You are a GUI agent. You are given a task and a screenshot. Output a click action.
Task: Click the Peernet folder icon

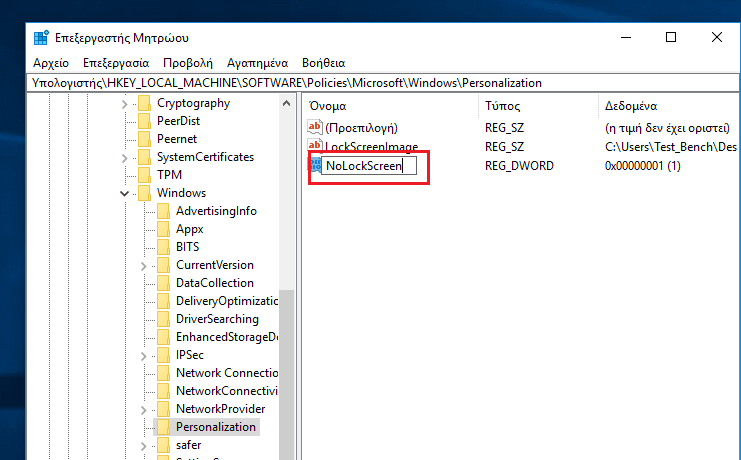coord(144,139)
